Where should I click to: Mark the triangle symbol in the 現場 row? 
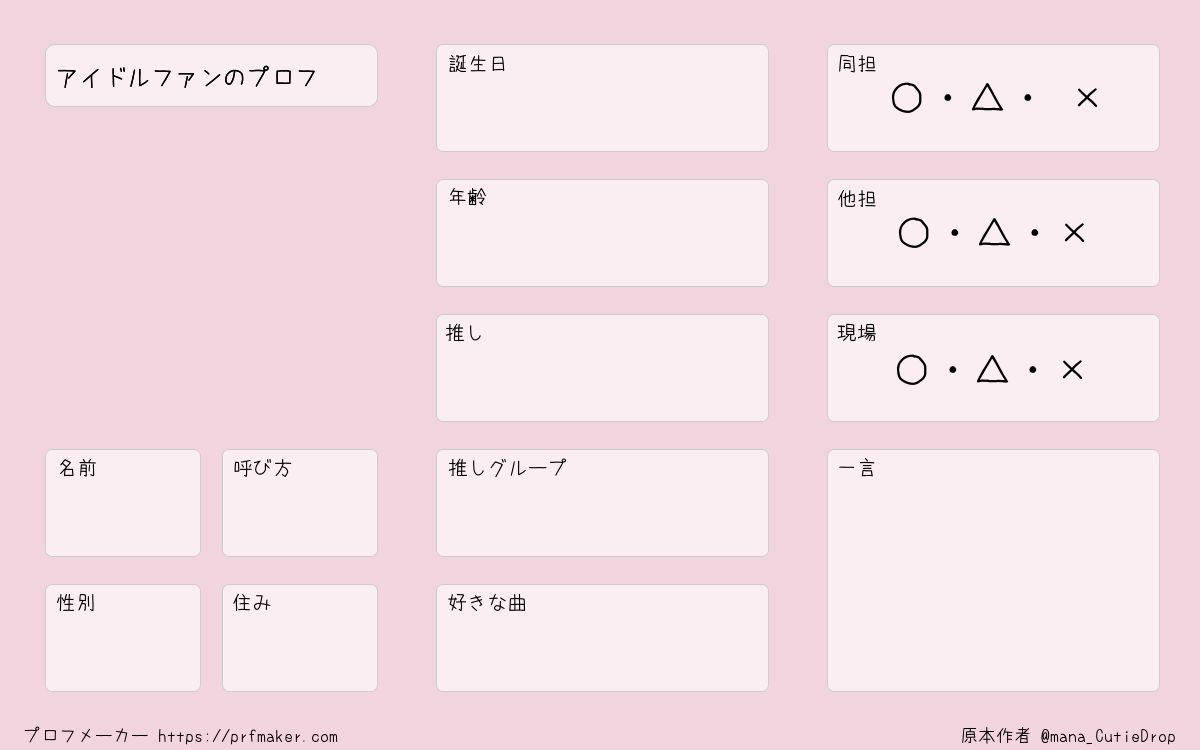(x=992, y=369)
